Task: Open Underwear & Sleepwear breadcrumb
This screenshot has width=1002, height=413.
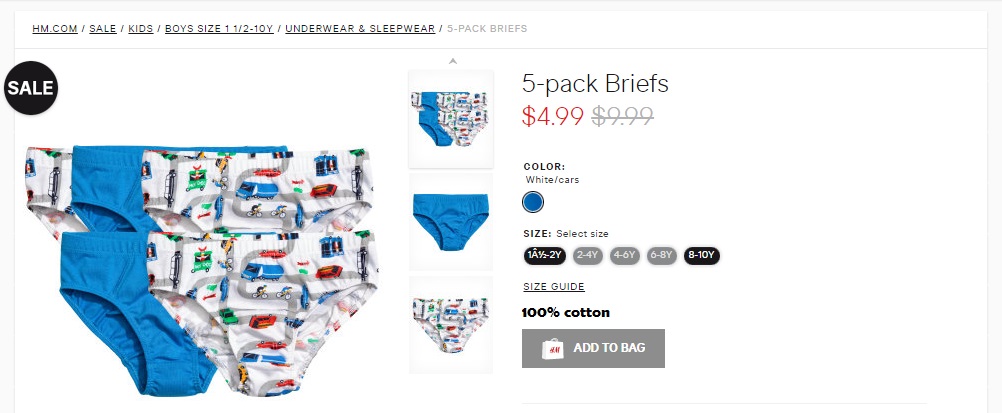Action: coord(360,28)
